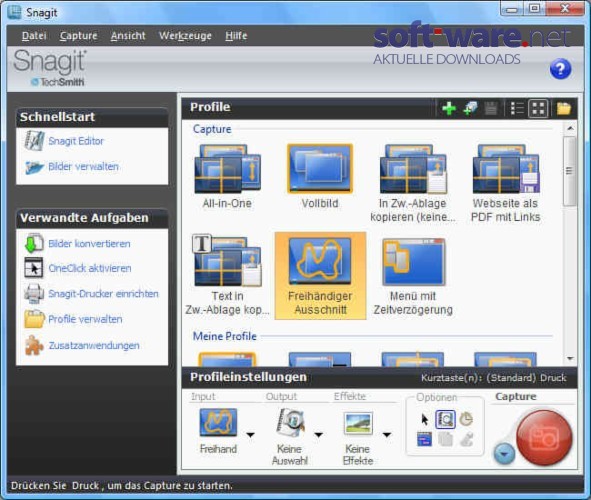Expand the Keine Effekte effects dropdown
This screenshot has width=591, height=500.
(387, 435)
